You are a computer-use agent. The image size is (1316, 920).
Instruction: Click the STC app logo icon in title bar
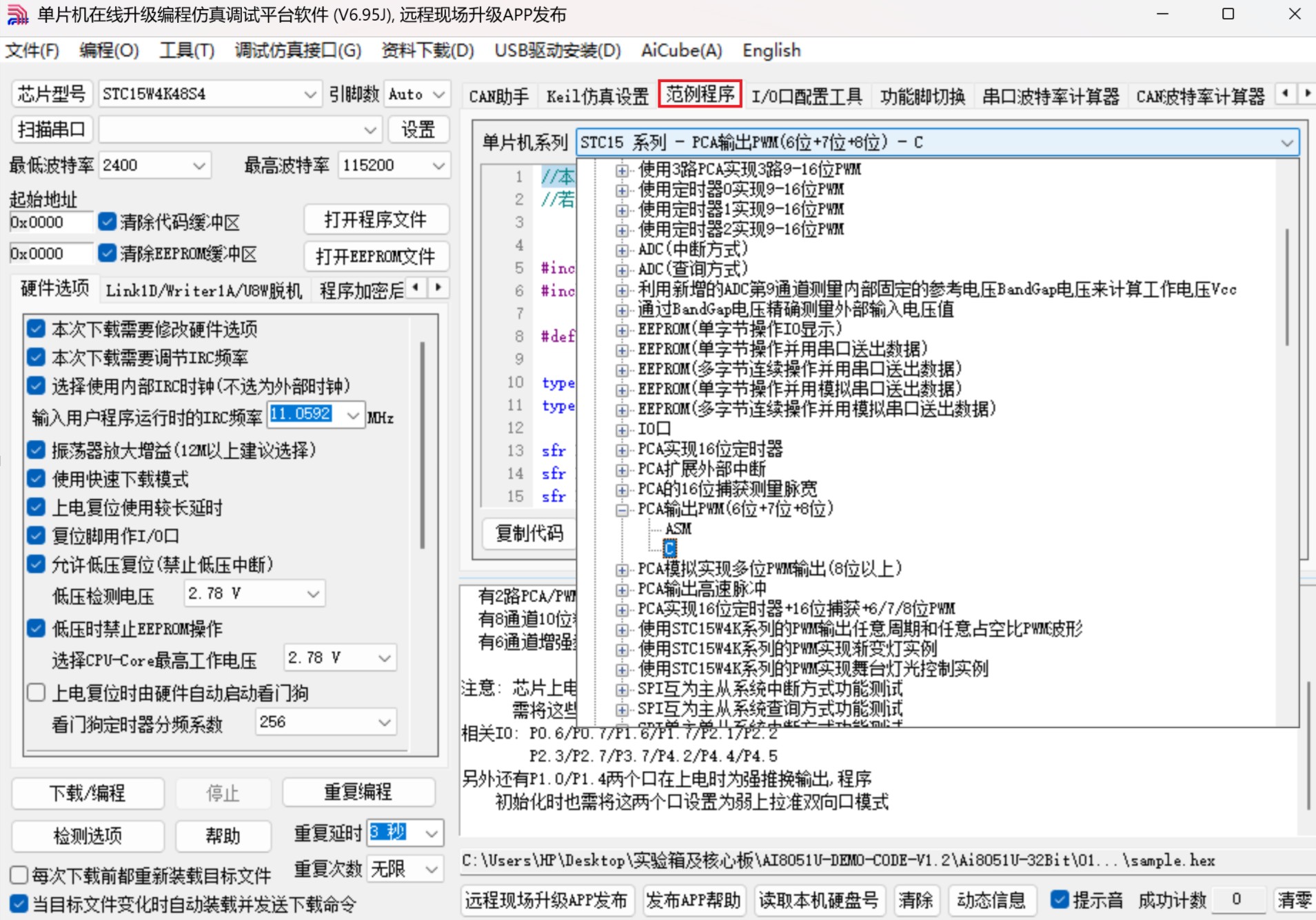17,14
